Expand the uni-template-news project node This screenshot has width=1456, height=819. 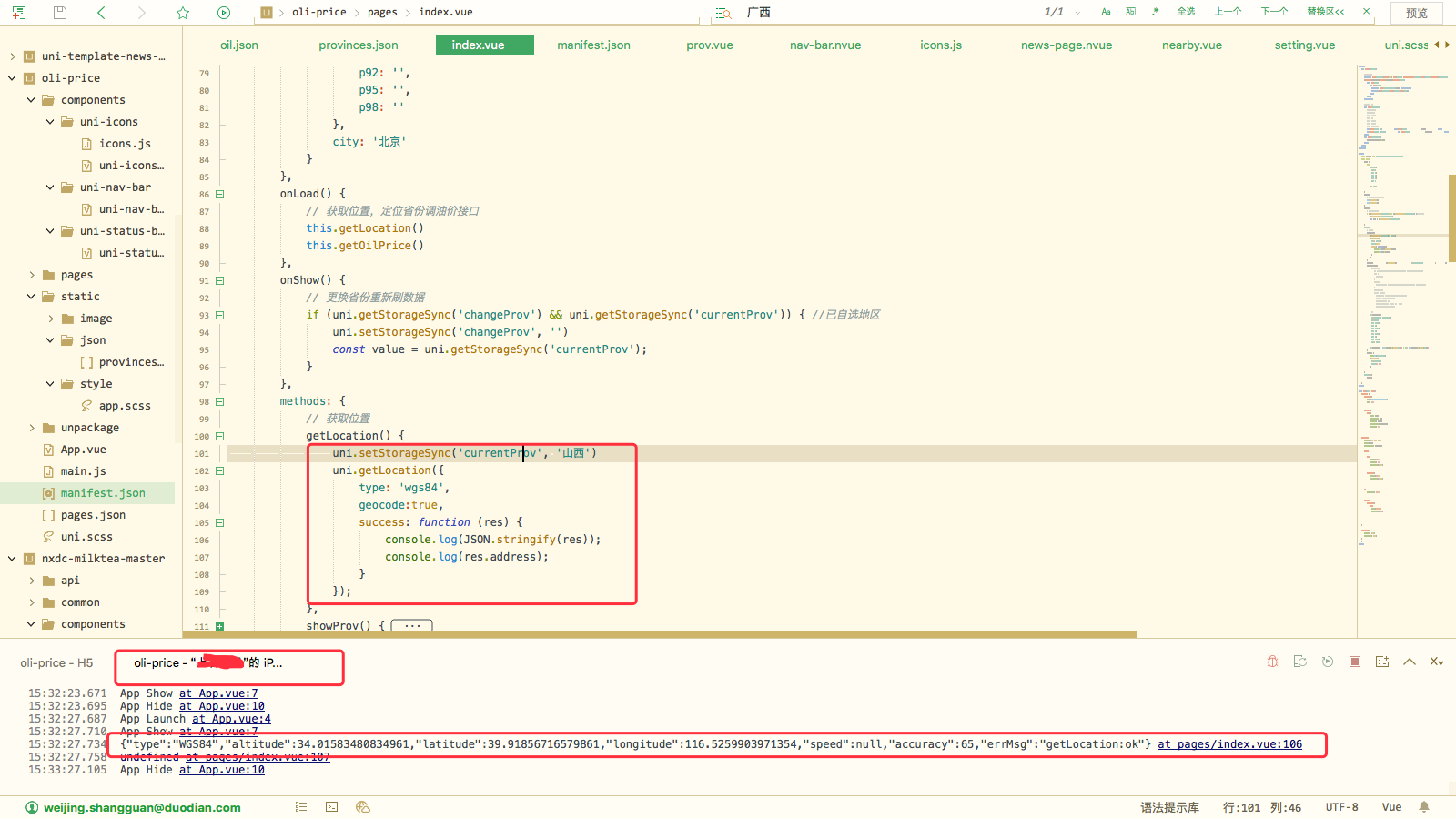tap(12, 56)
